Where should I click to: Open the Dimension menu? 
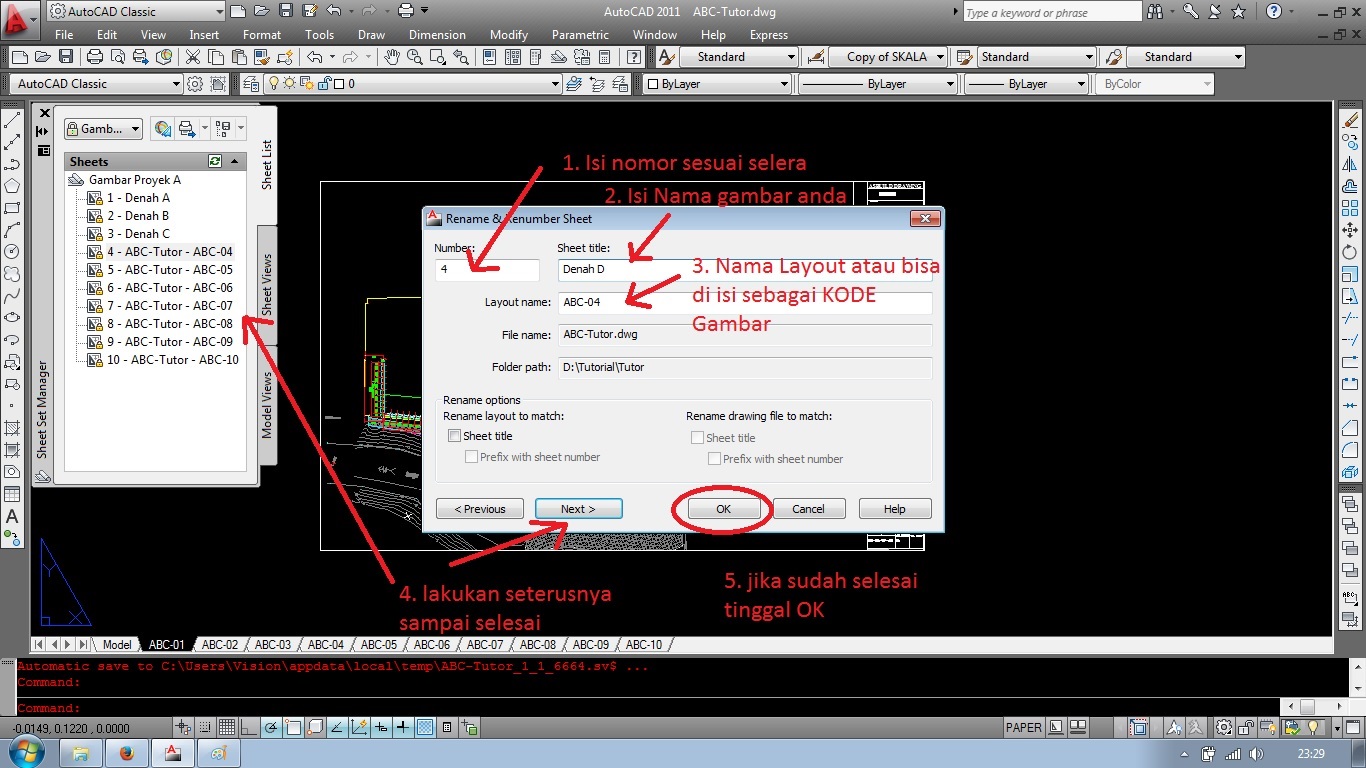[437, 34]
